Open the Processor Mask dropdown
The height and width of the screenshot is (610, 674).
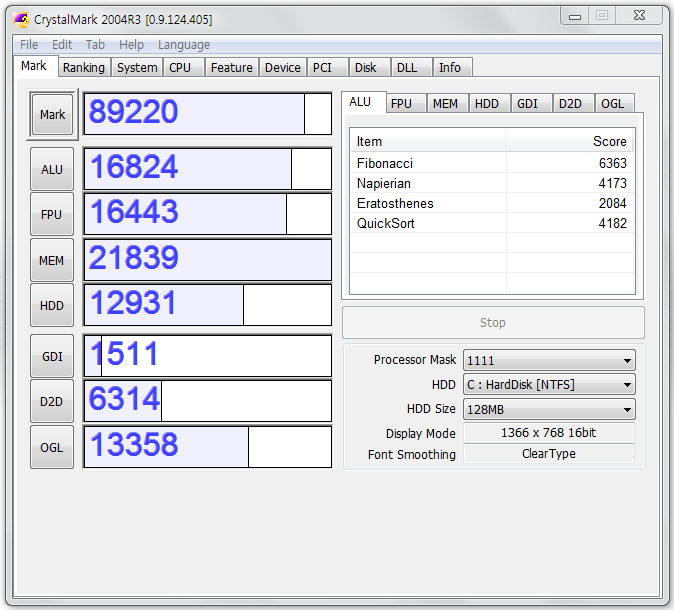pyautogui.click(x=549, y=360)
